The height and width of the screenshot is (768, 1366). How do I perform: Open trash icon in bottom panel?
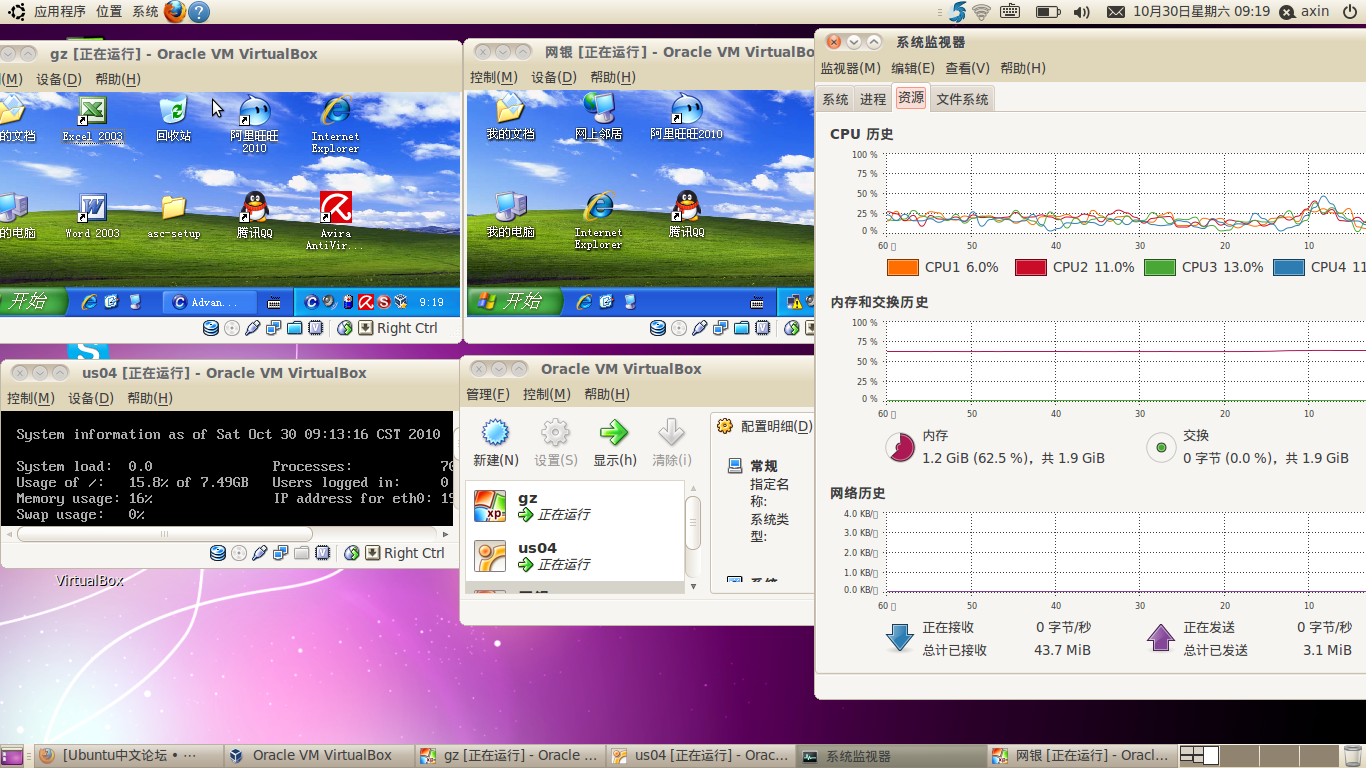[x=1352, y=755]
